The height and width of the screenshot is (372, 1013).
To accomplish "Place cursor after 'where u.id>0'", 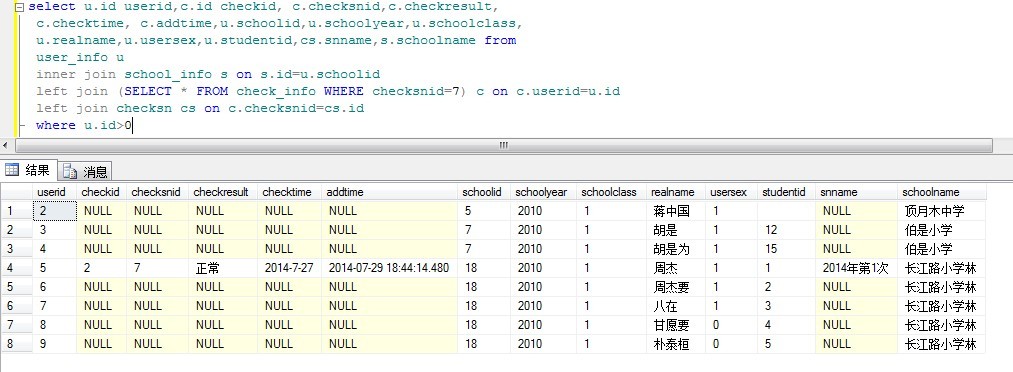I will tap(132, 125).
